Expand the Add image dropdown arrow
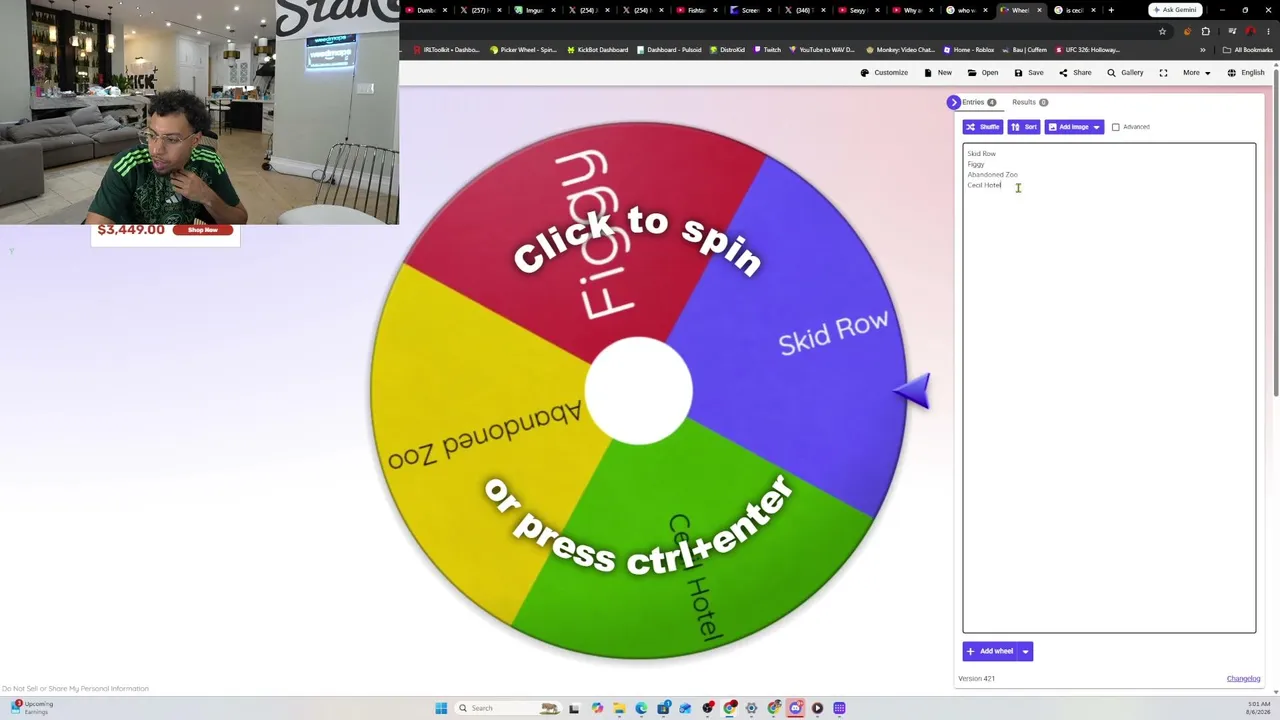The height and width of the screenshot is (720, 1280). [x=1097, y=127]
